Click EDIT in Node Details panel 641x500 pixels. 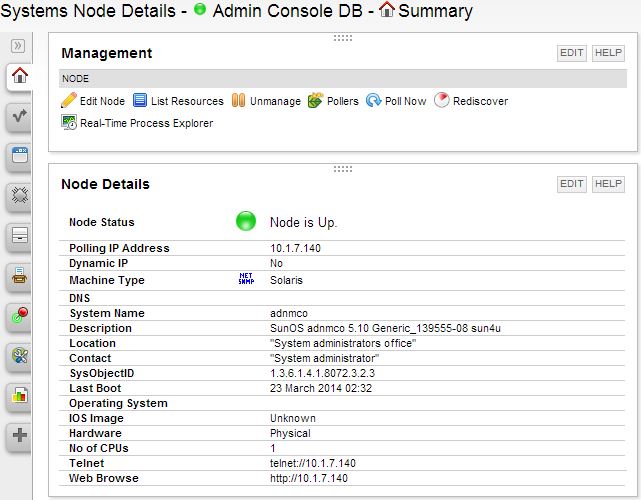572,184
